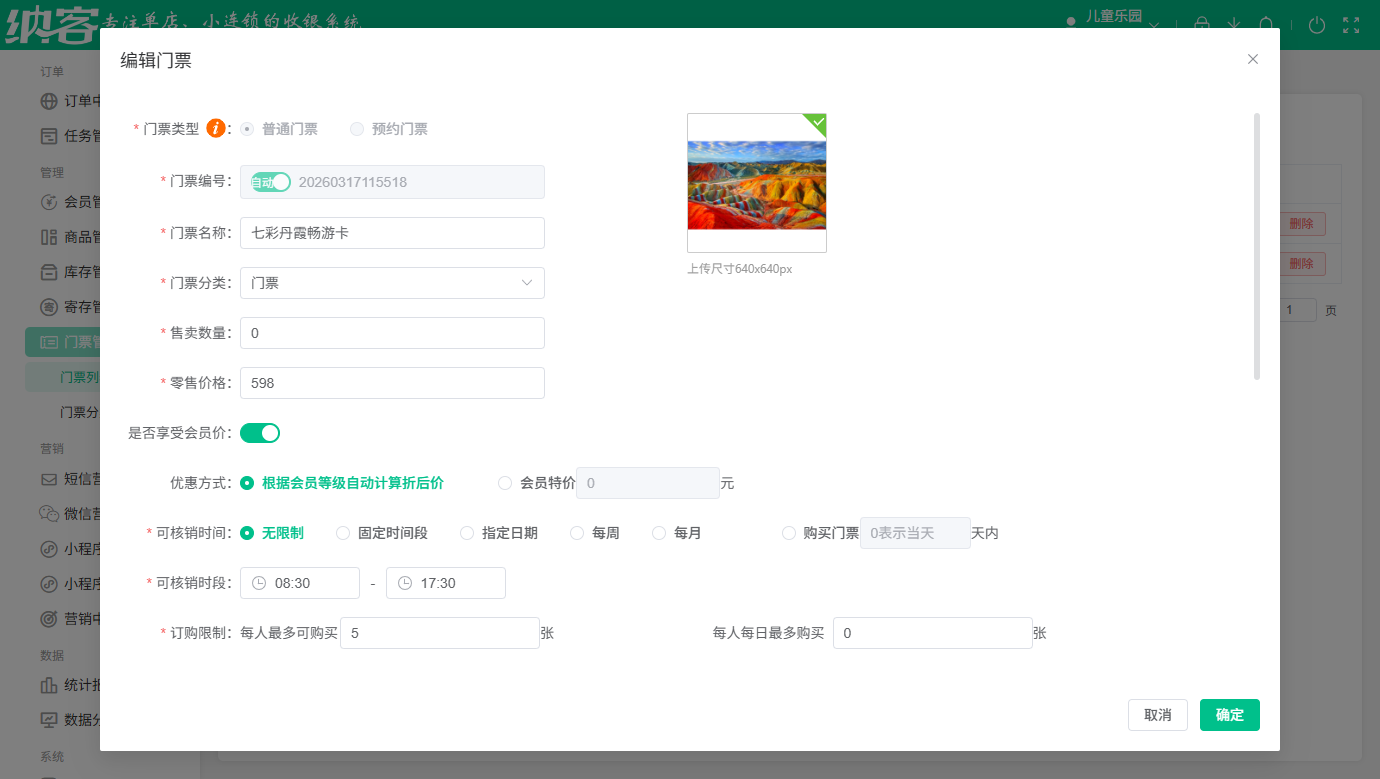Viewport: 1380px width, 779px height.
Task: Open the 会员管理 sidebar icon
Action: click(x=48, y=201)
